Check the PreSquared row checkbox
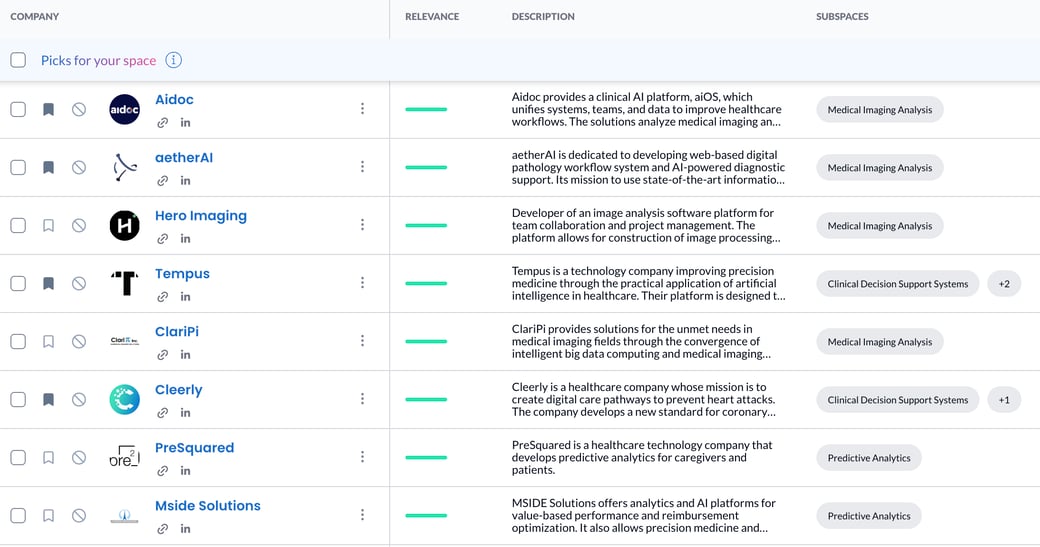Screen dimensions: 1040x547 (x=18, y=457)
